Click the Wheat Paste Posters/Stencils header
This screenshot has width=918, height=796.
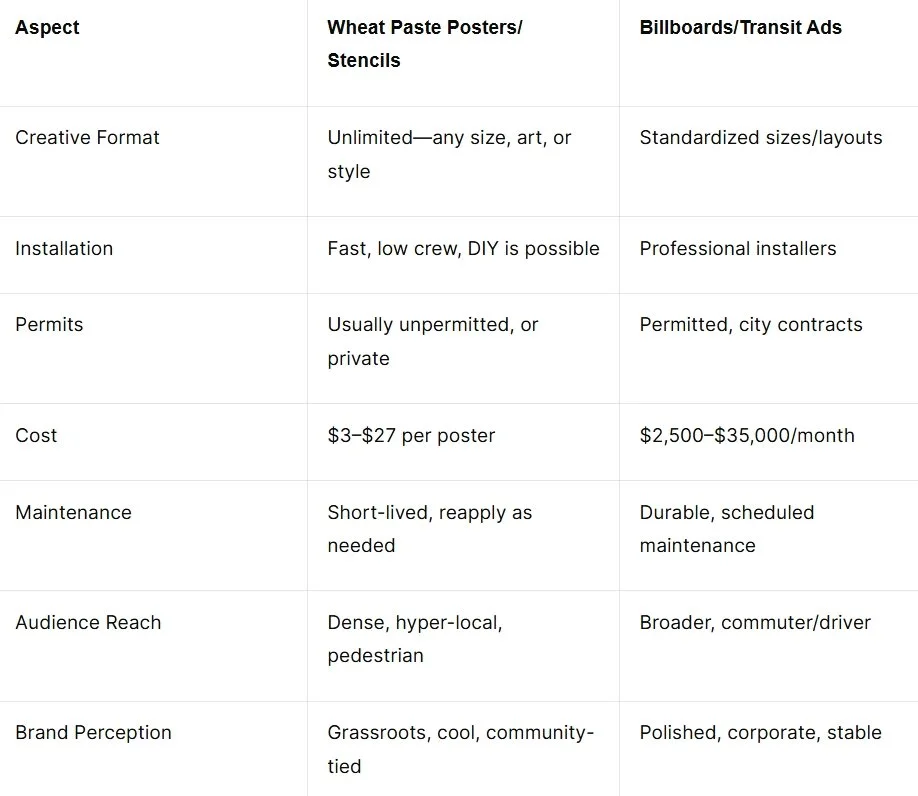[x=424, y=44]
